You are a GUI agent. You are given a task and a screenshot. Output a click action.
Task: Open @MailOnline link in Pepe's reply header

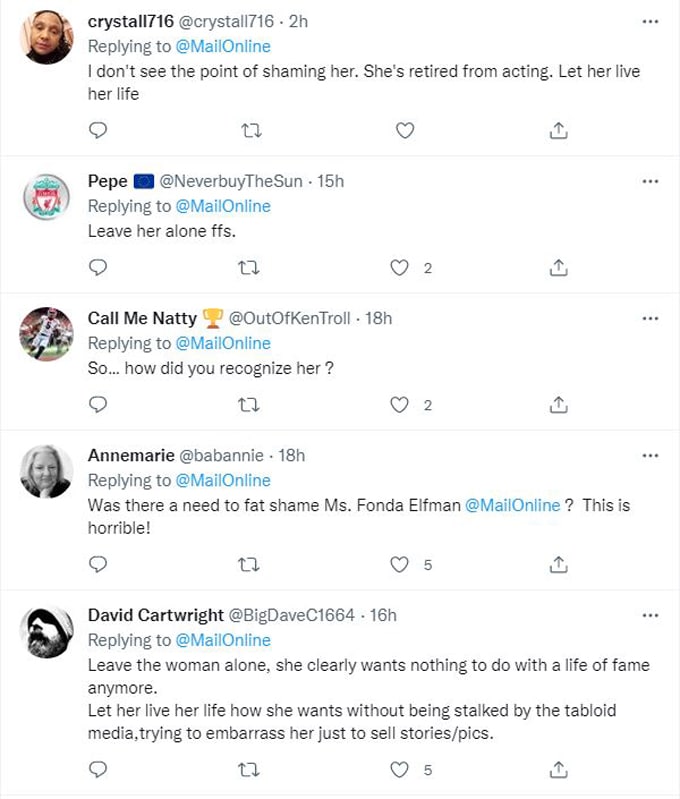(223, 206)
